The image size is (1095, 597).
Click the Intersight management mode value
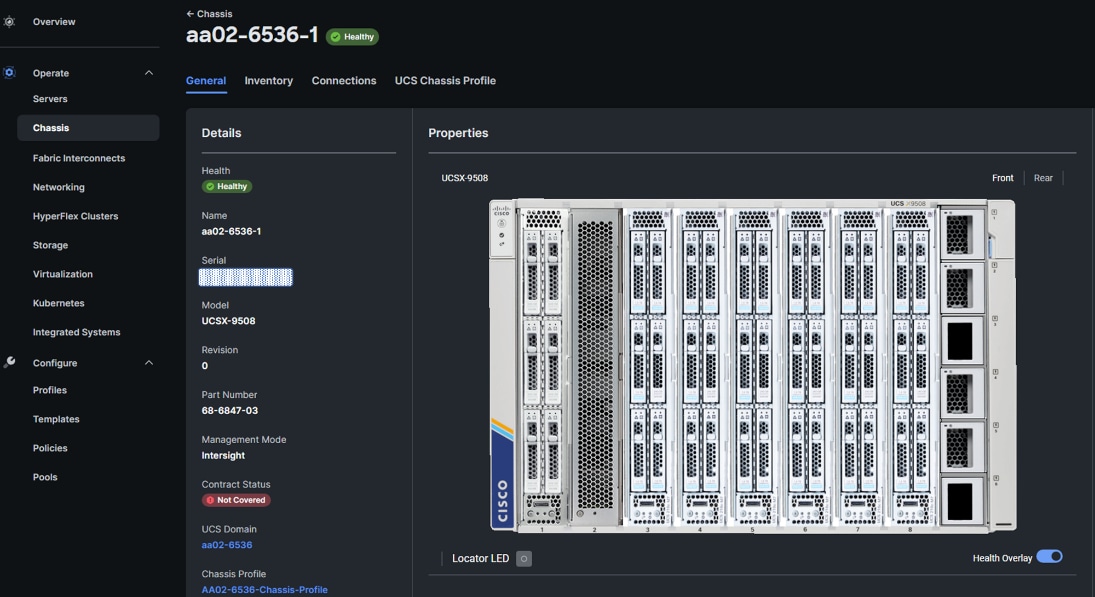point(223,455)
